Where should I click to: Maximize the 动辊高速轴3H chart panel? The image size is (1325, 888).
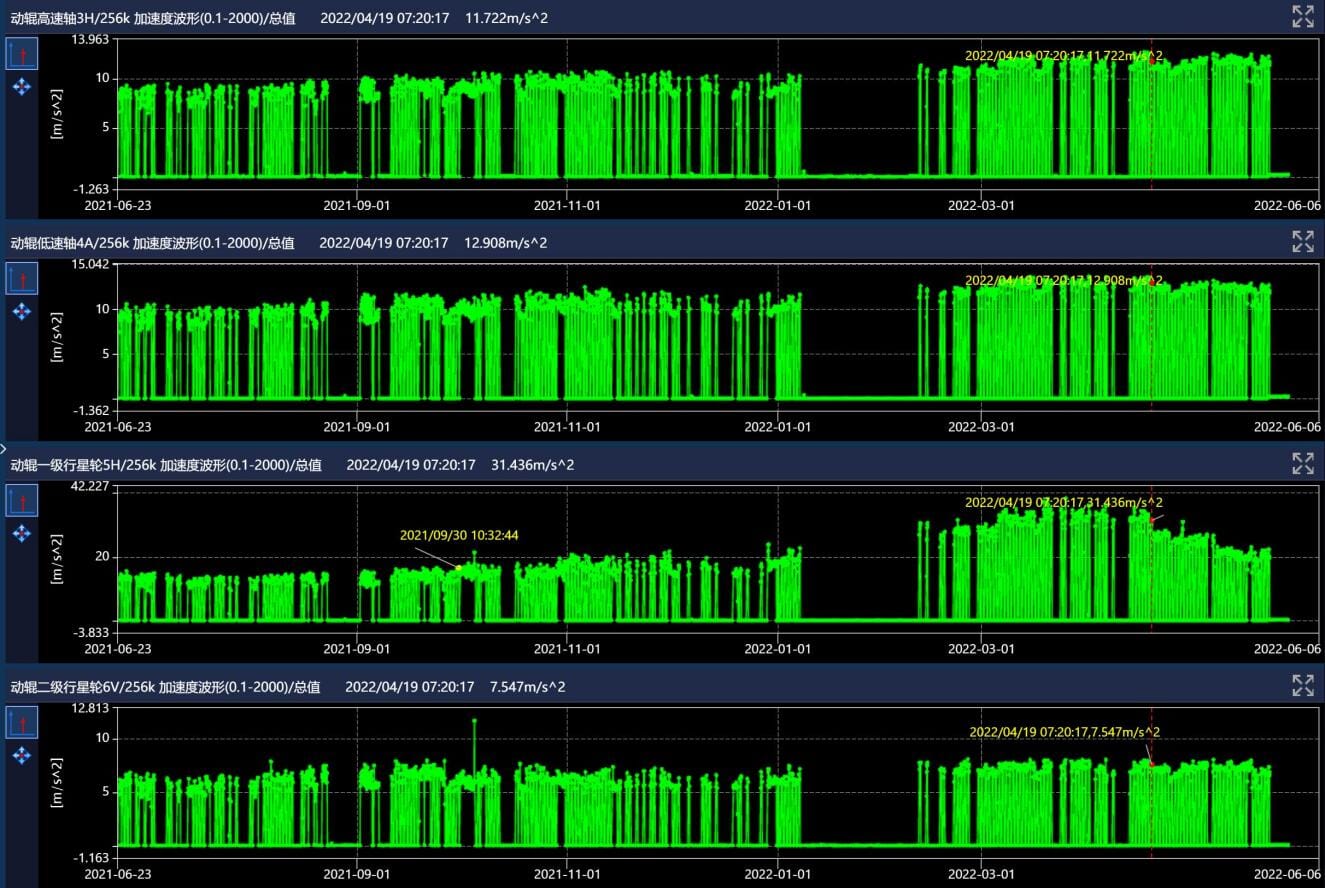coord(1302,16)
